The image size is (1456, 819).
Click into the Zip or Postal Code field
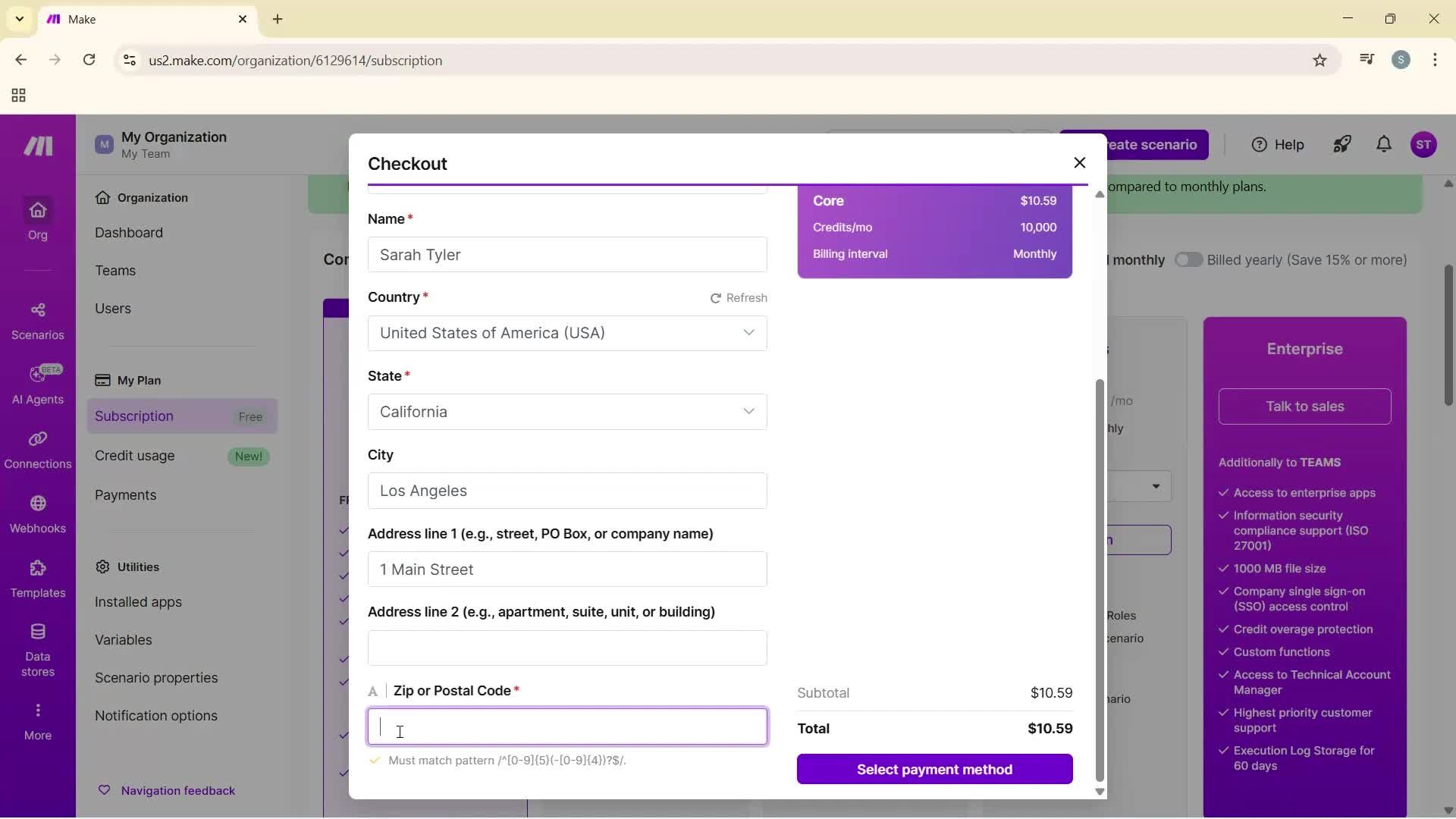point(567,726)
